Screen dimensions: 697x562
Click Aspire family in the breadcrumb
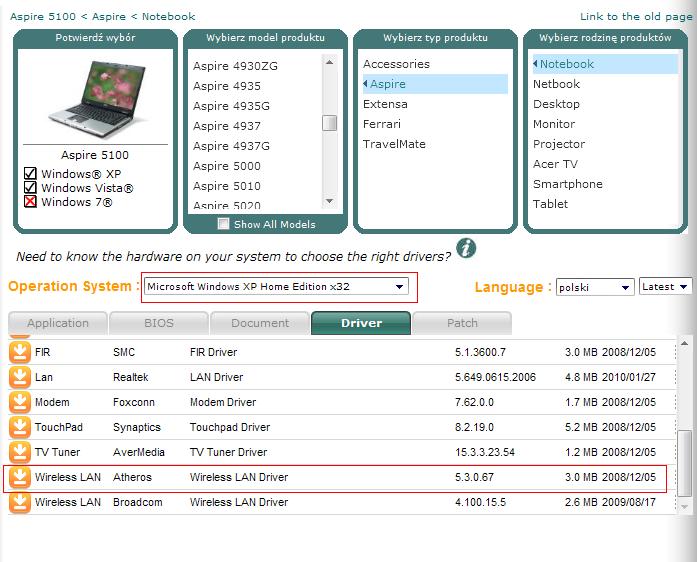109,16
